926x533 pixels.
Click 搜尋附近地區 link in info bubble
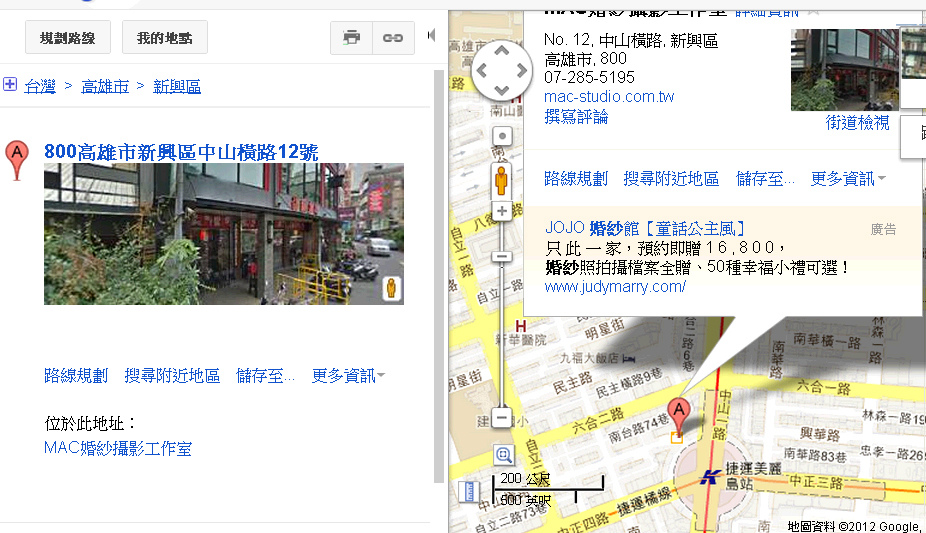coord(671,178)
